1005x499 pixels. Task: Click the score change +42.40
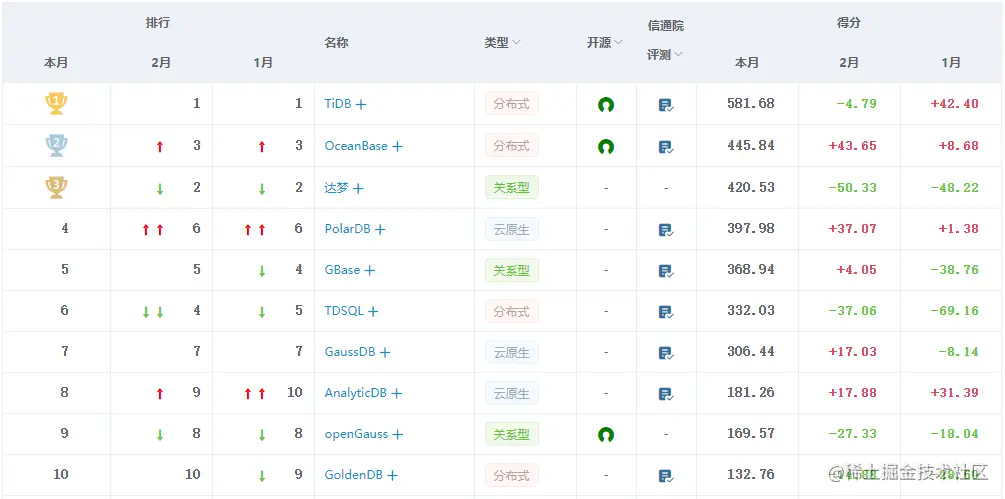click(x=954, y=103)
